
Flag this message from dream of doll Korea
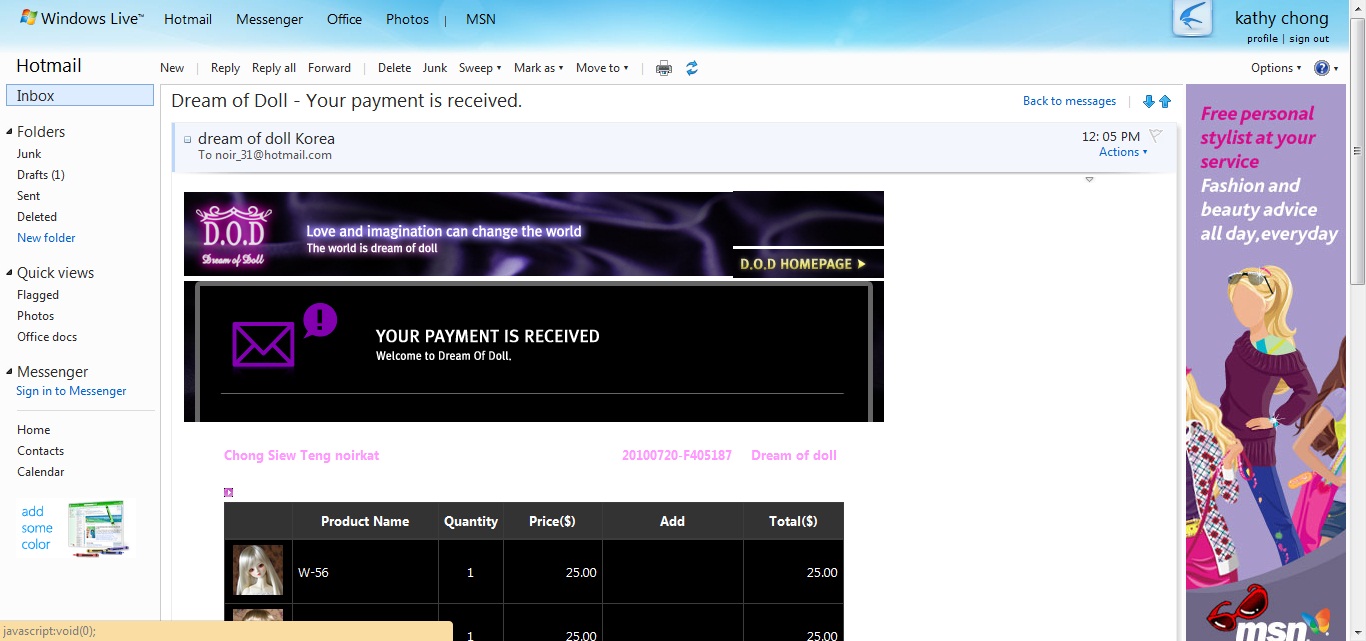pos(1155,135)
